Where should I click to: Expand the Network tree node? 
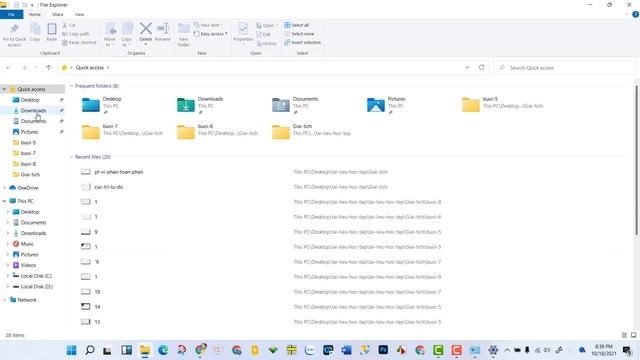[4, 300]
